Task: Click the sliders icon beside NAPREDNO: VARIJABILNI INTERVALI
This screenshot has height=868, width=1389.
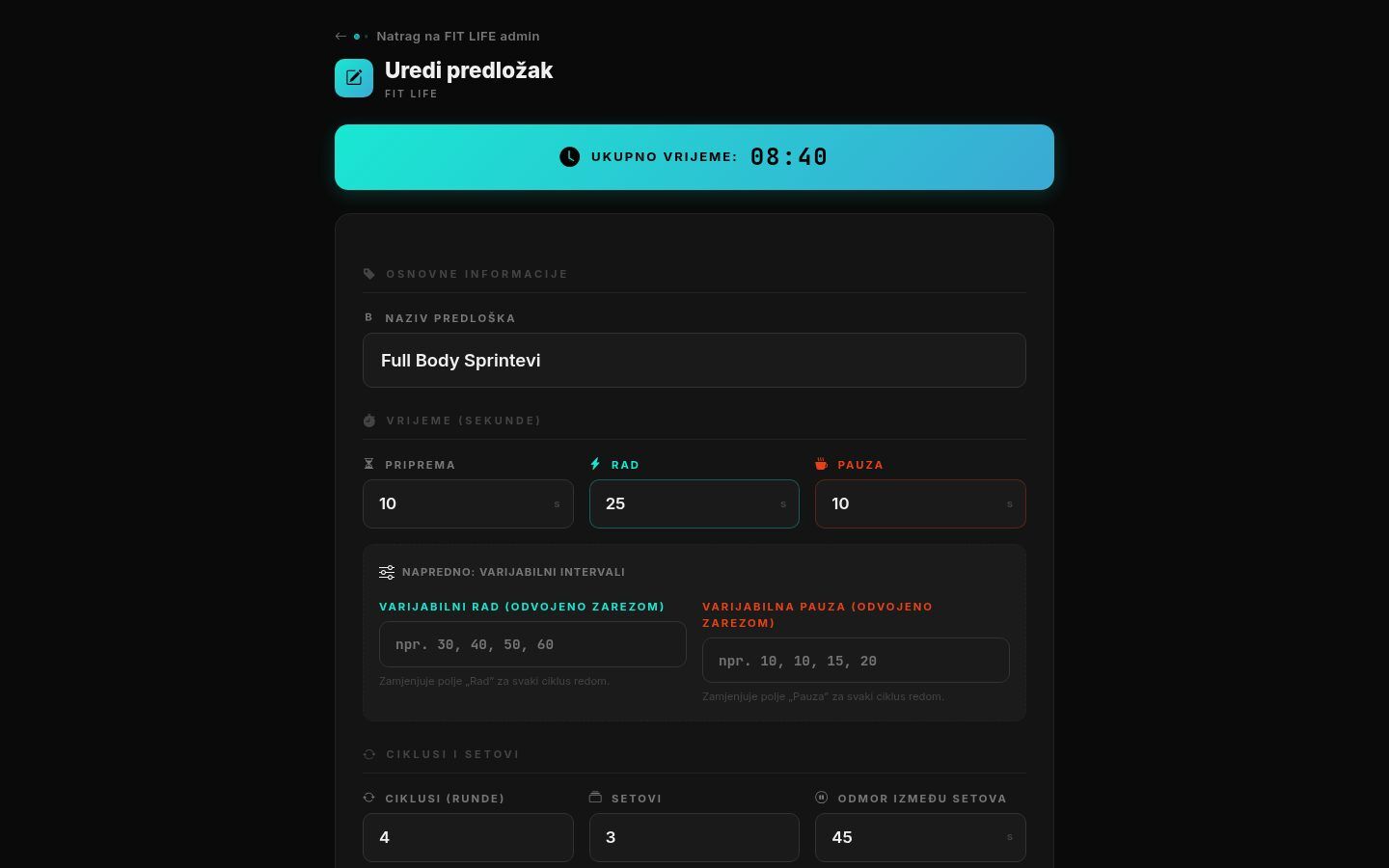Action: 387,572
